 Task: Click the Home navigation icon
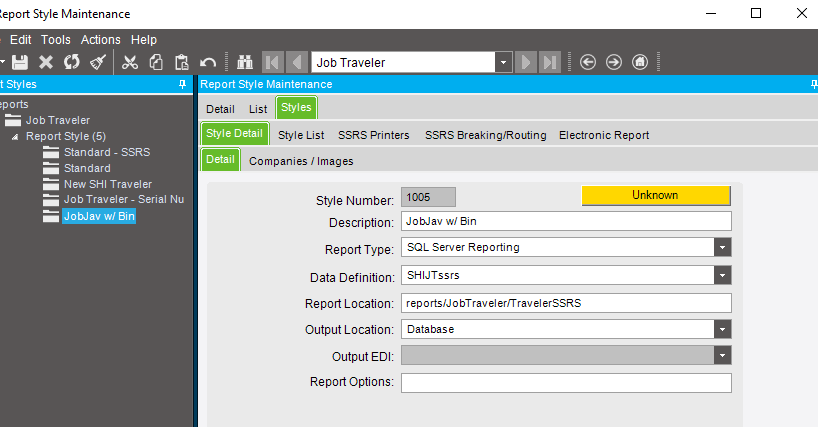pos(640,62)
